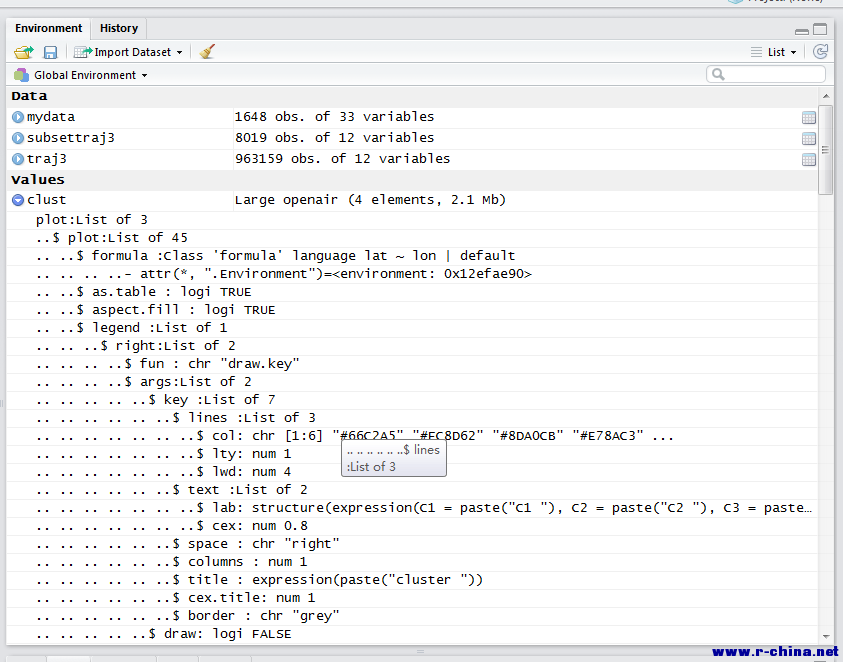Select the subsettraj3 variable name
Screen dimensions: 843x662
pos(71,138)
